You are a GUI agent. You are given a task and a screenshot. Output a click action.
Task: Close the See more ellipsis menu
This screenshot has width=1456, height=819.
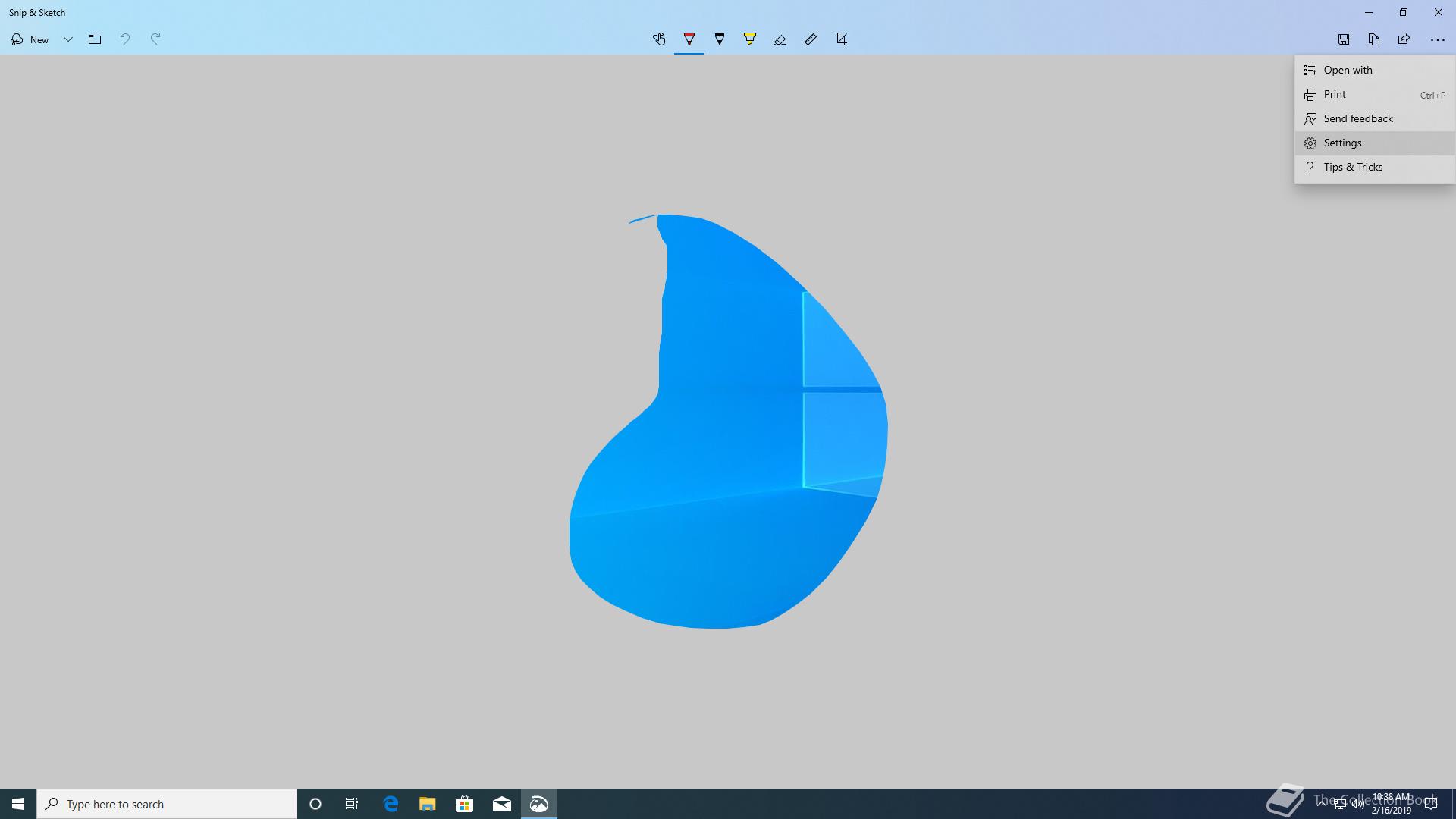[x=1437, y=39]
